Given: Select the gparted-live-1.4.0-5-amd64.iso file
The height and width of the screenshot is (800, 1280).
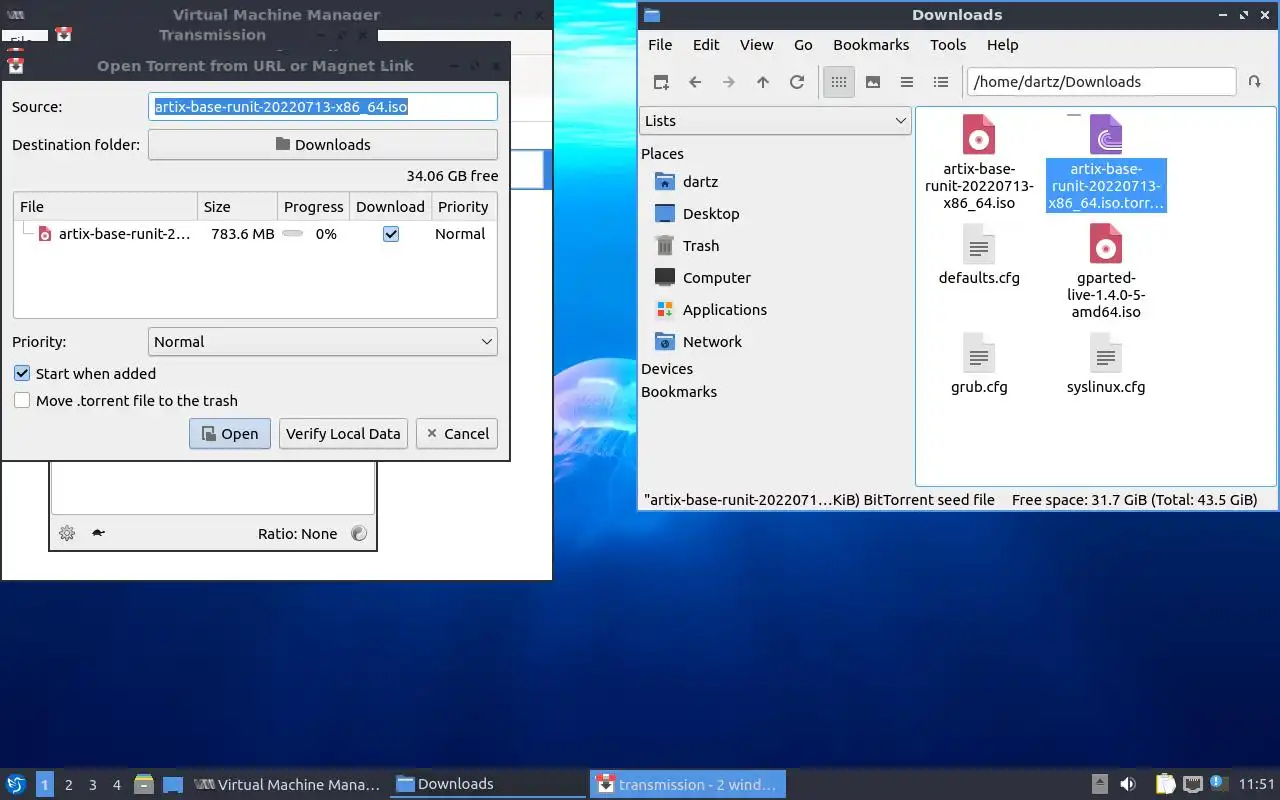Looking at the screenshot, I should [1106, 271].
